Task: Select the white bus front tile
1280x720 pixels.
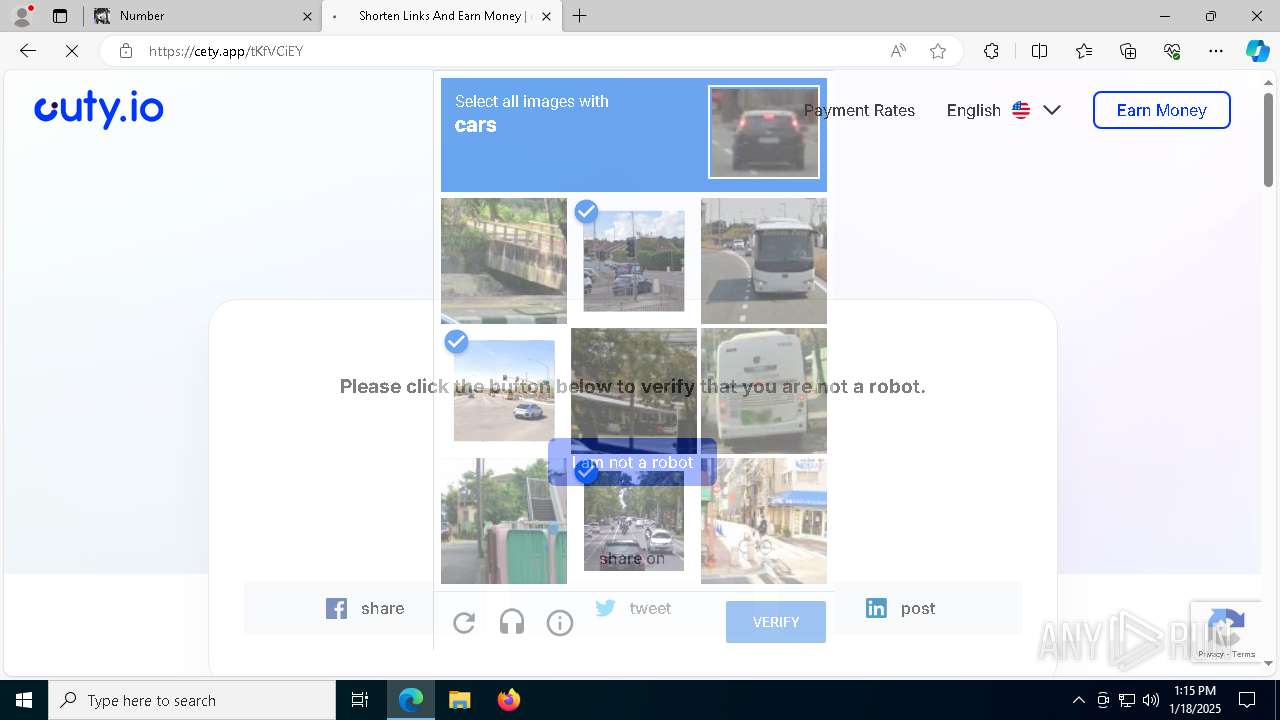Action: tap(764, 261)
